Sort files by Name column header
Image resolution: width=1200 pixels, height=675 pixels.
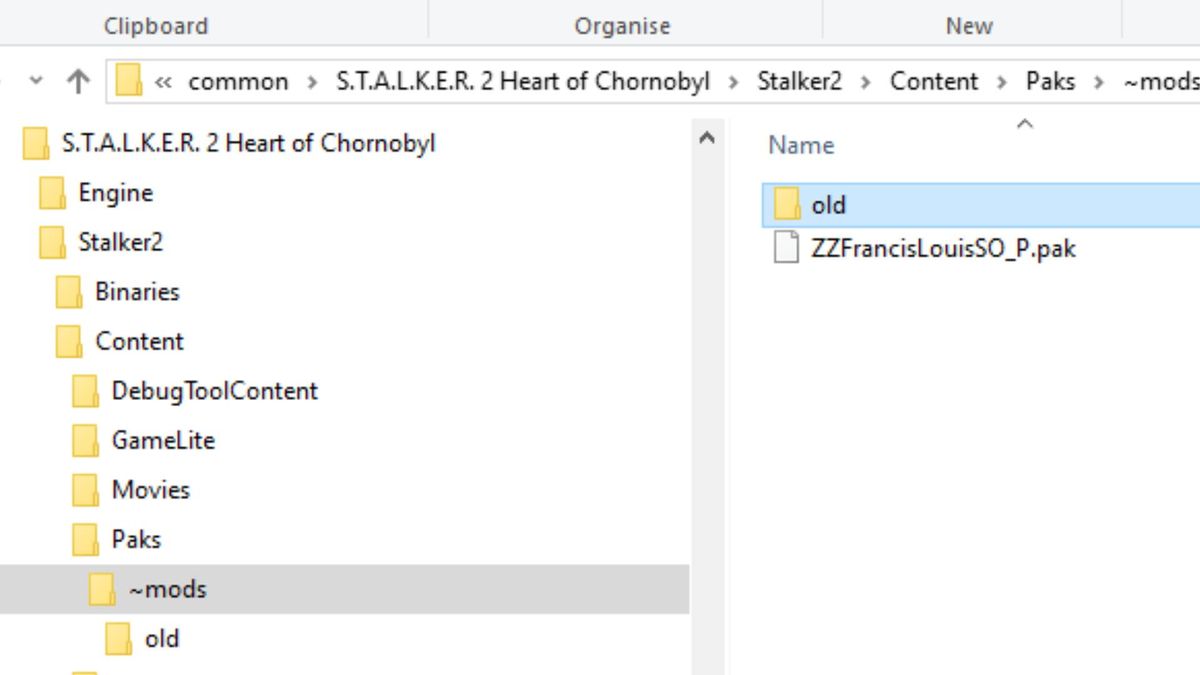[x=801, y=145]
